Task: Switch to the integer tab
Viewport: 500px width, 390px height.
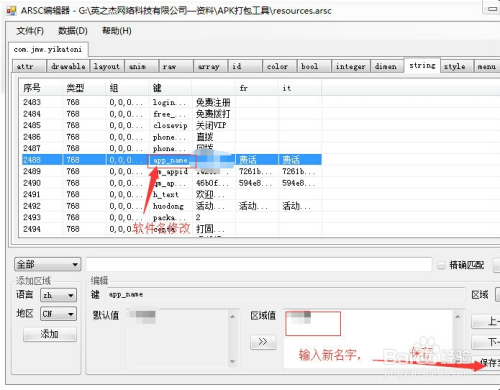Action: click(x=351, y=66)
